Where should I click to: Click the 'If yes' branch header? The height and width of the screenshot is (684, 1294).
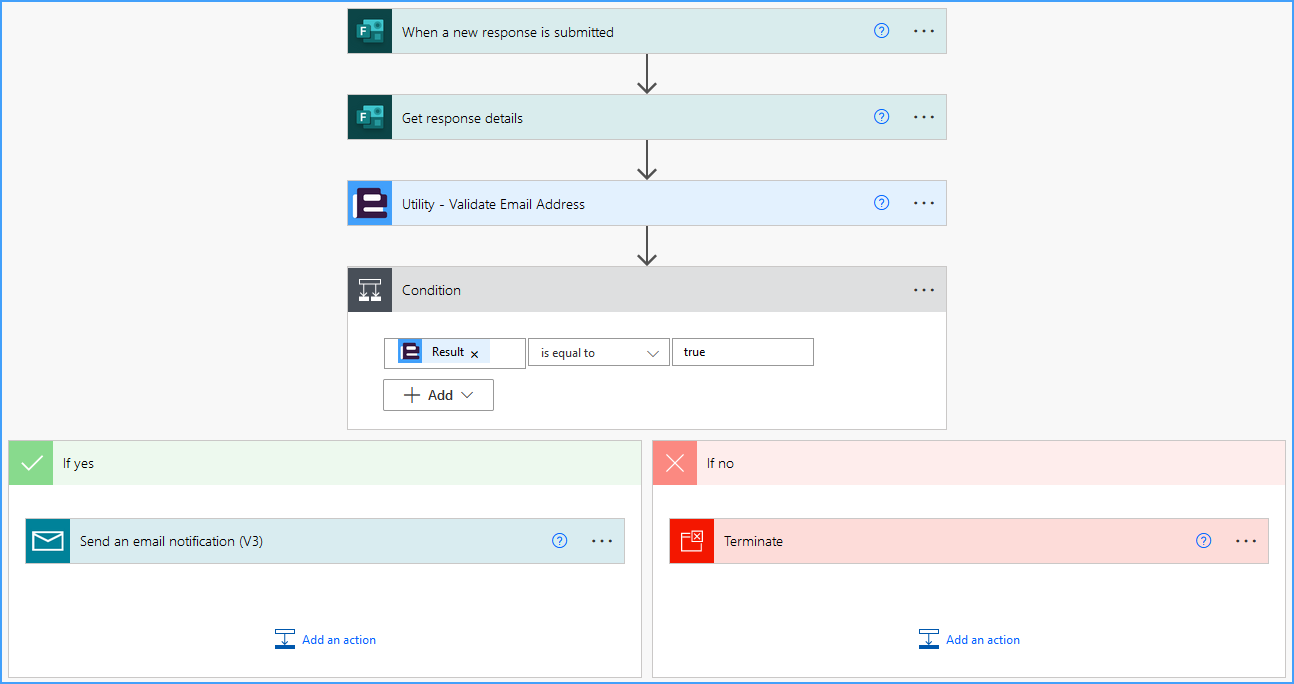[325, 463]
